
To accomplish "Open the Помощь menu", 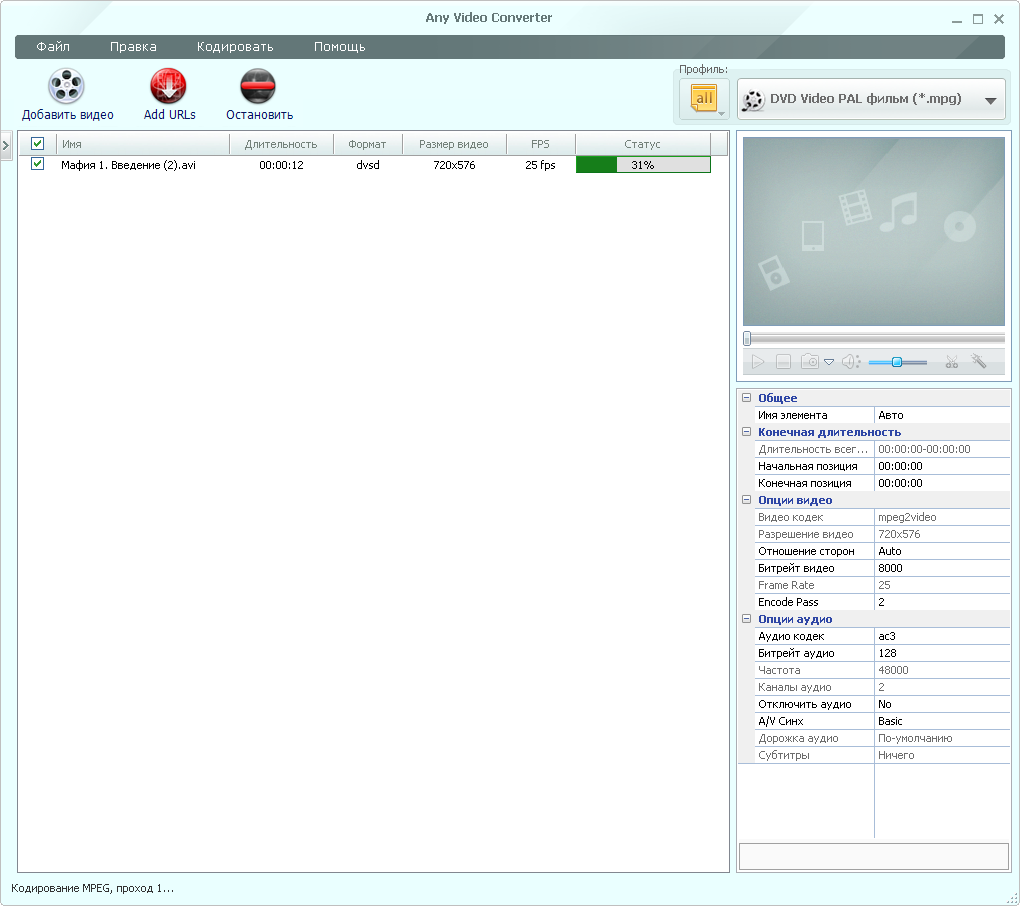I will (340, 47).
